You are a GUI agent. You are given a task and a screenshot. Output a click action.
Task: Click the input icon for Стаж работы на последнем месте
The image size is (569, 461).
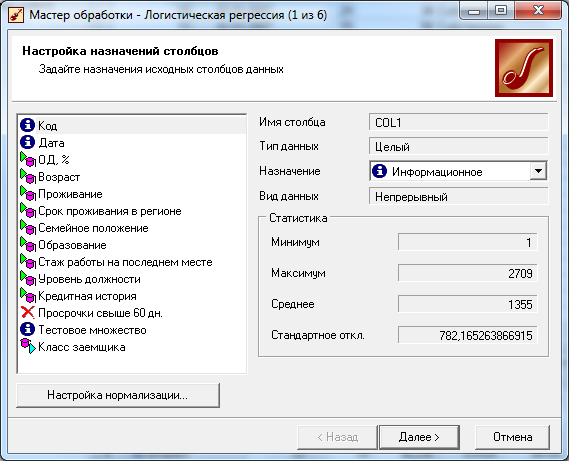[x=28, y=262]
